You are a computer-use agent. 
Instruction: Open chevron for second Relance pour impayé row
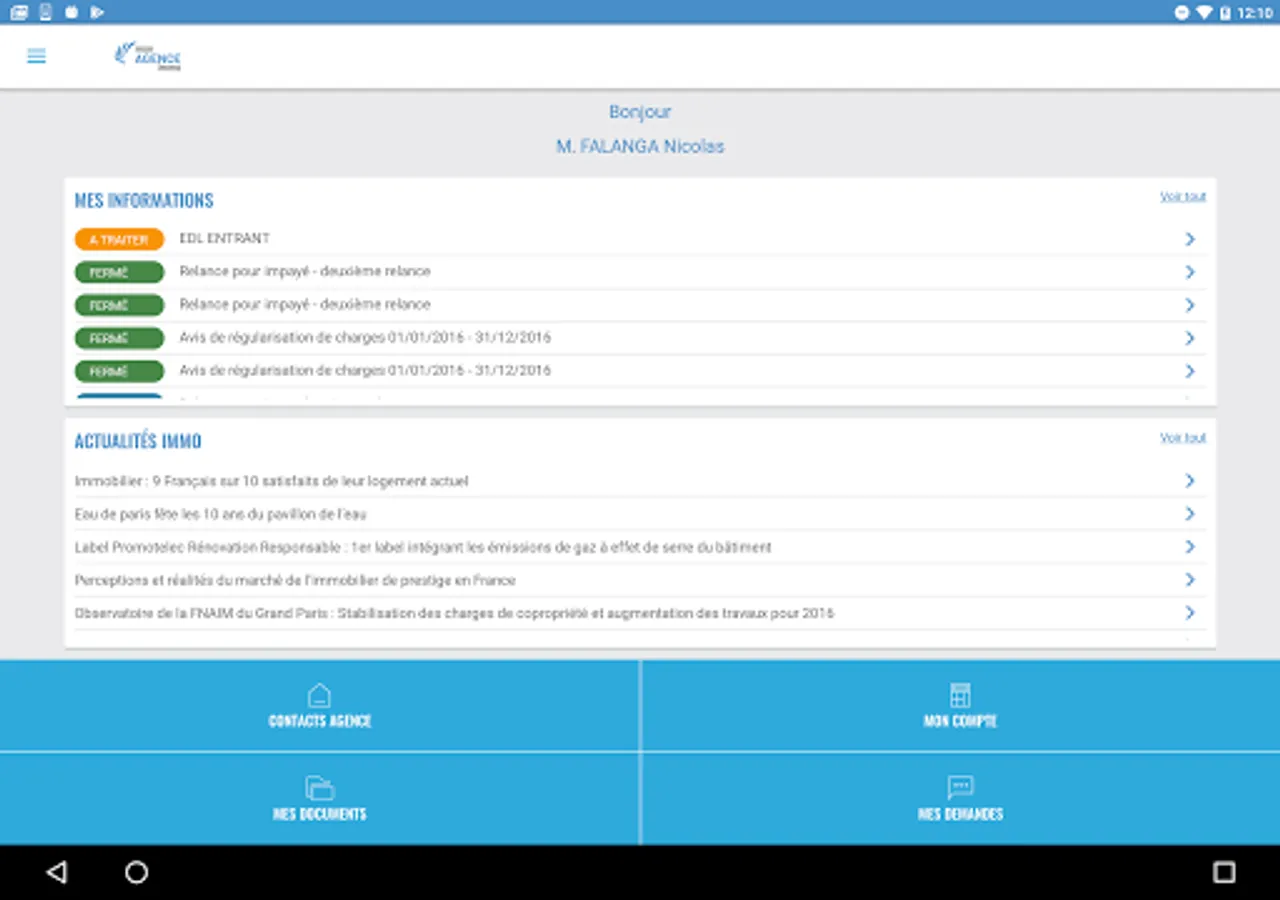click(x=1190, y=305)
